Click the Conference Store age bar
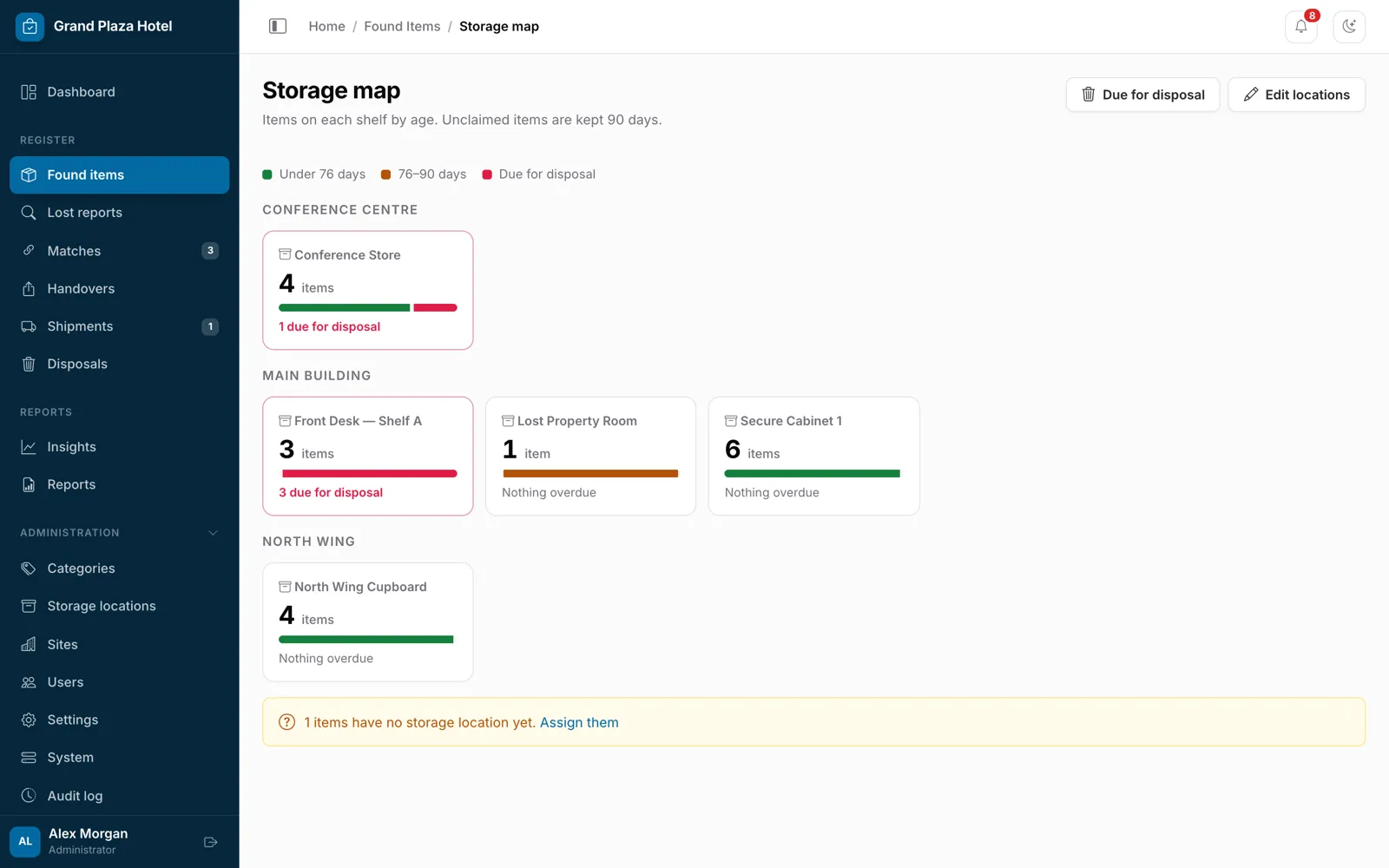Image resolution: width=1389 pixels, height=868 pixels. point(368,307)
